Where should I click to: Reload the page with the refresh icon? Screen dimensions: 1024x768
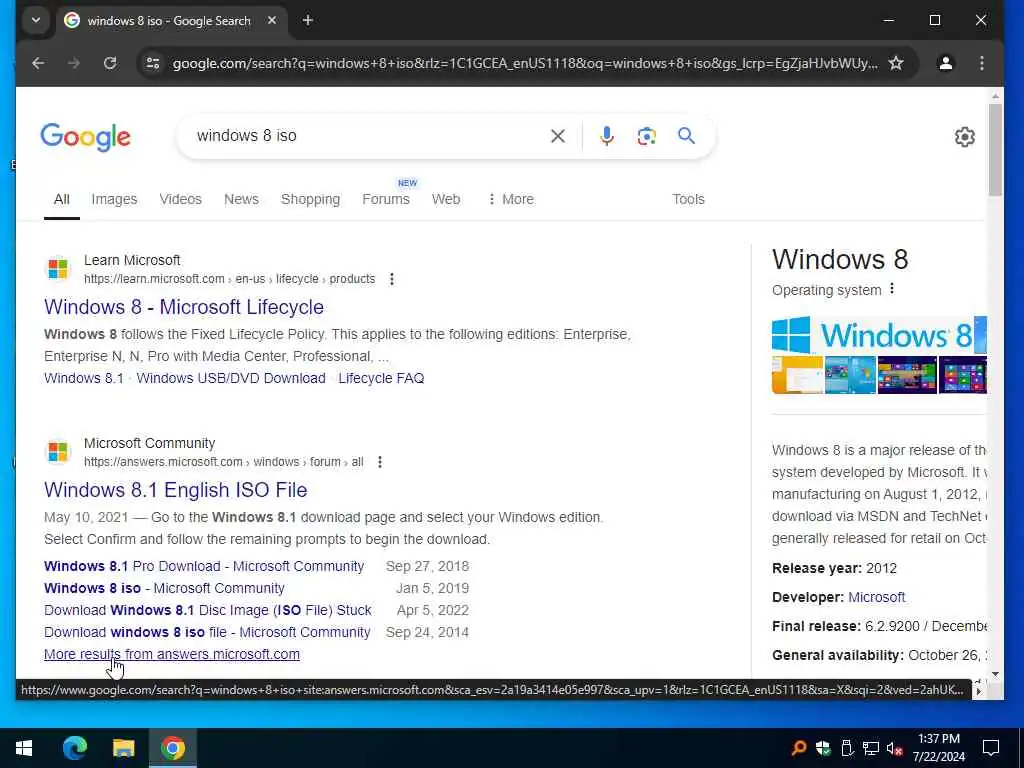(x=110, y=63)
